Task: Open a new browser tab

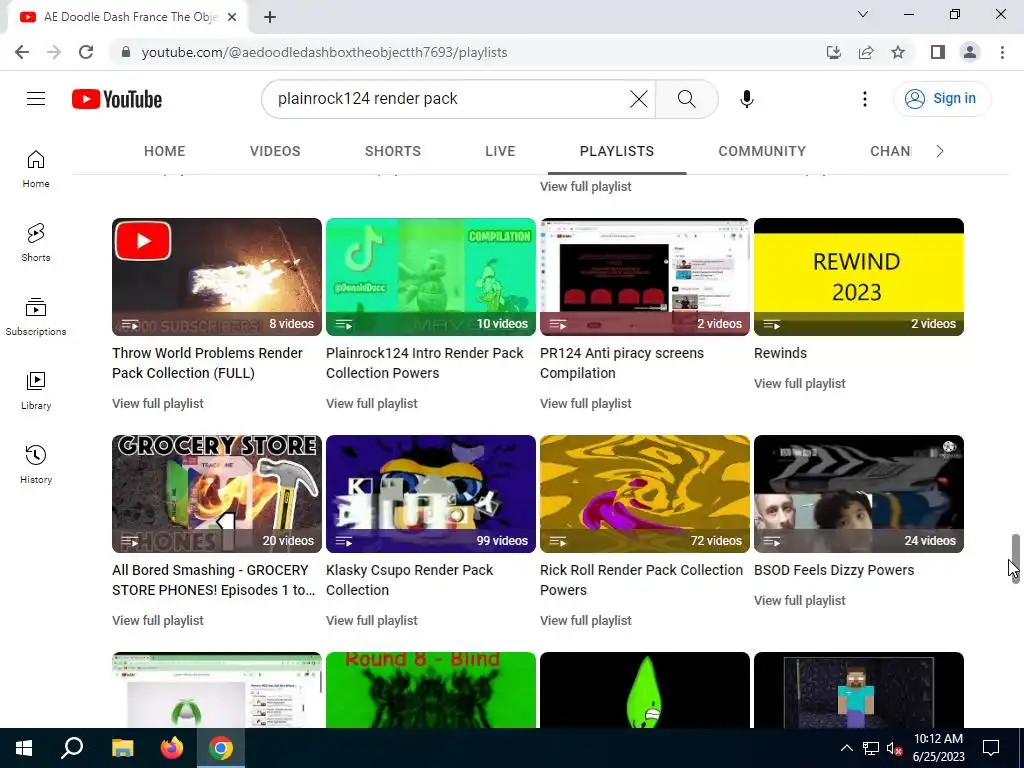Action: [x=270, y=17]
